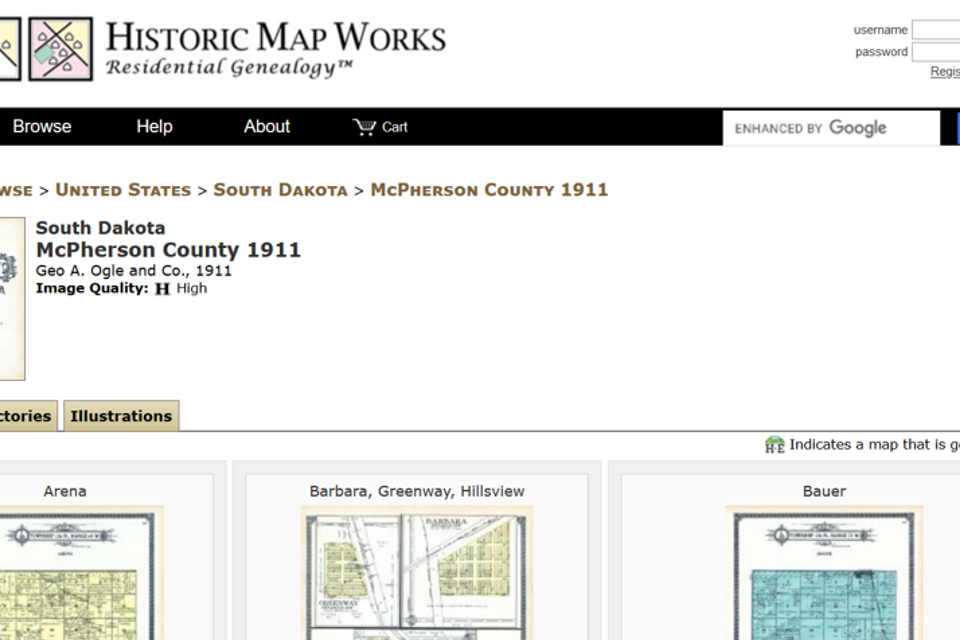Click the Historic Map Works logo icon
This screenshot has width=960, height=640.
(61, 49)
